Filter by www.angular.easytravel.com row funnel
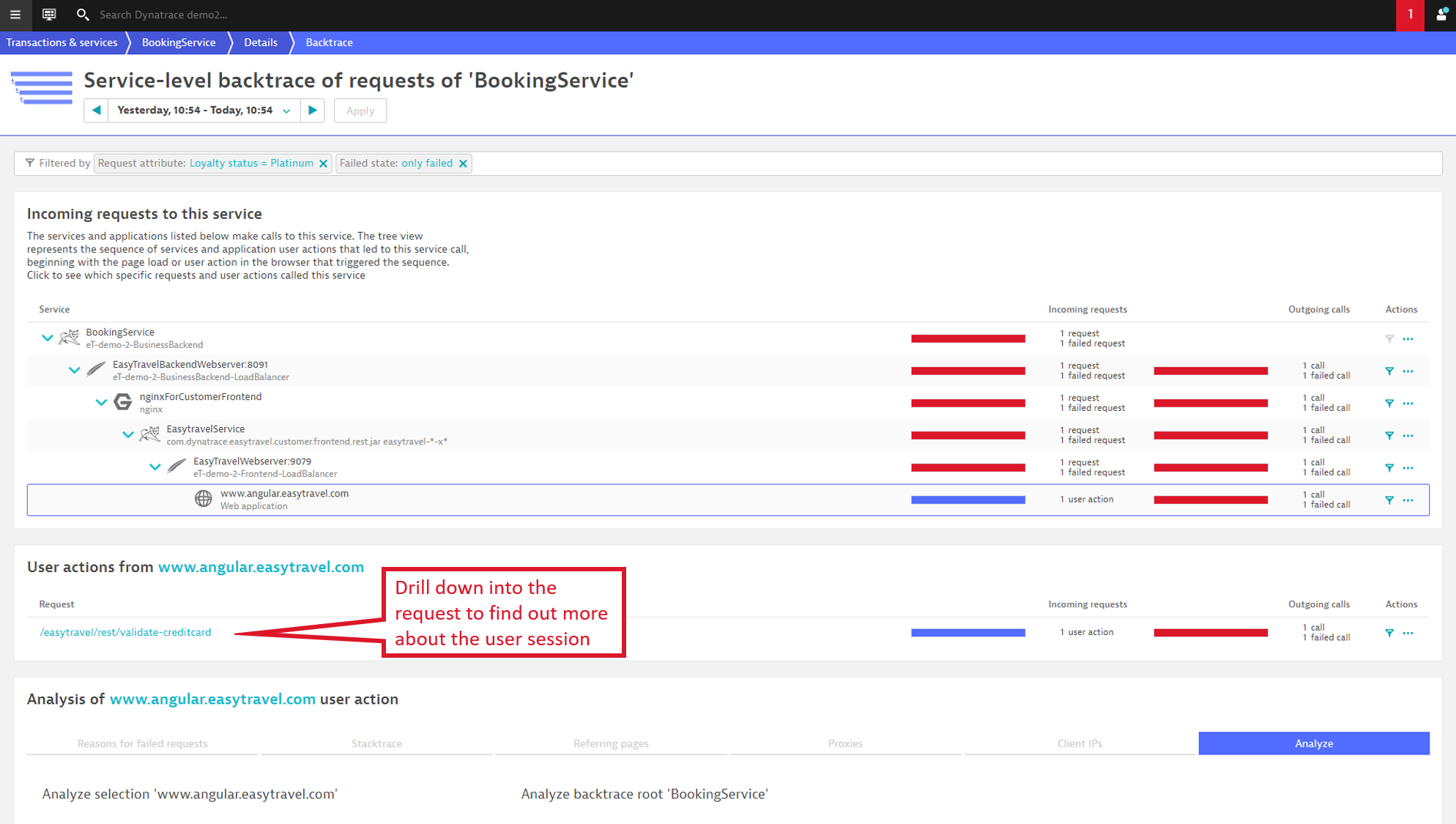The image size is (1456, 824). 1389,500
